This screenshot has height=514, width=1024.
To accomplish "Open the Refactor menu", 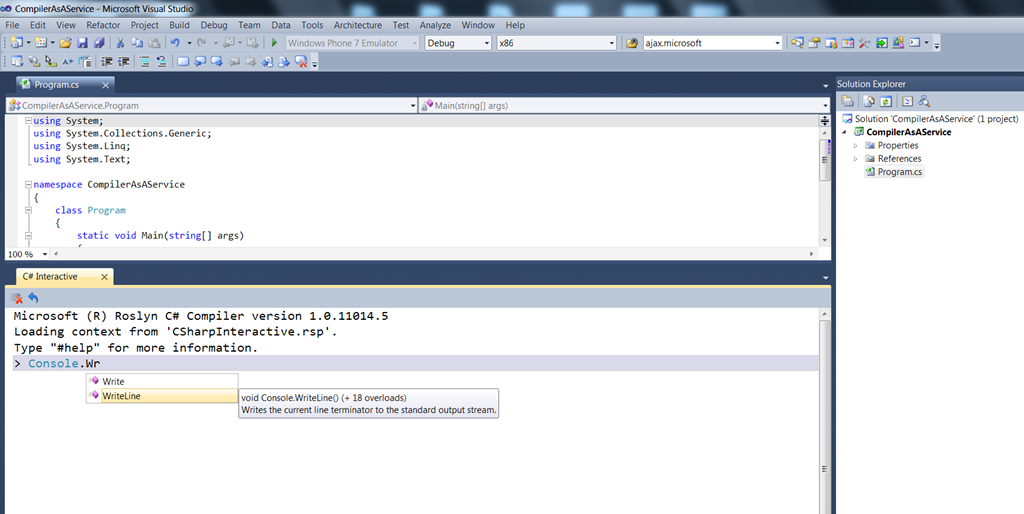I will pyautogui.click(x=103, y=25).
